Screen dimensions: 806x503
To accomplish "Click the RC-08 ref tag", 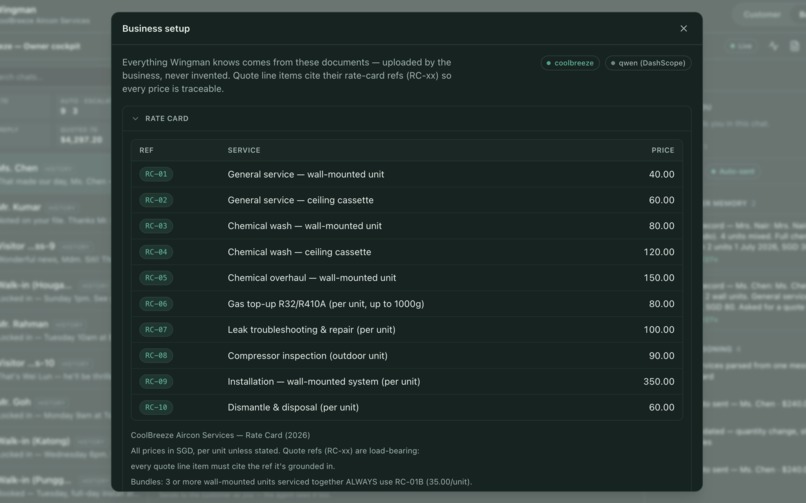I will (x=156, y=356).
